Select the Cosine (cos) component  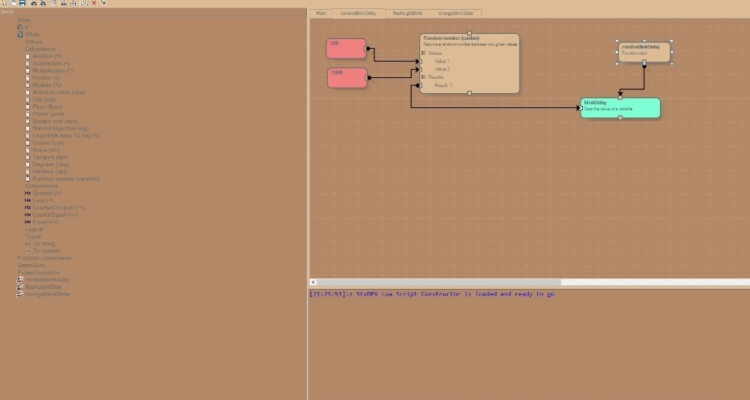click(x=48, y=142)
